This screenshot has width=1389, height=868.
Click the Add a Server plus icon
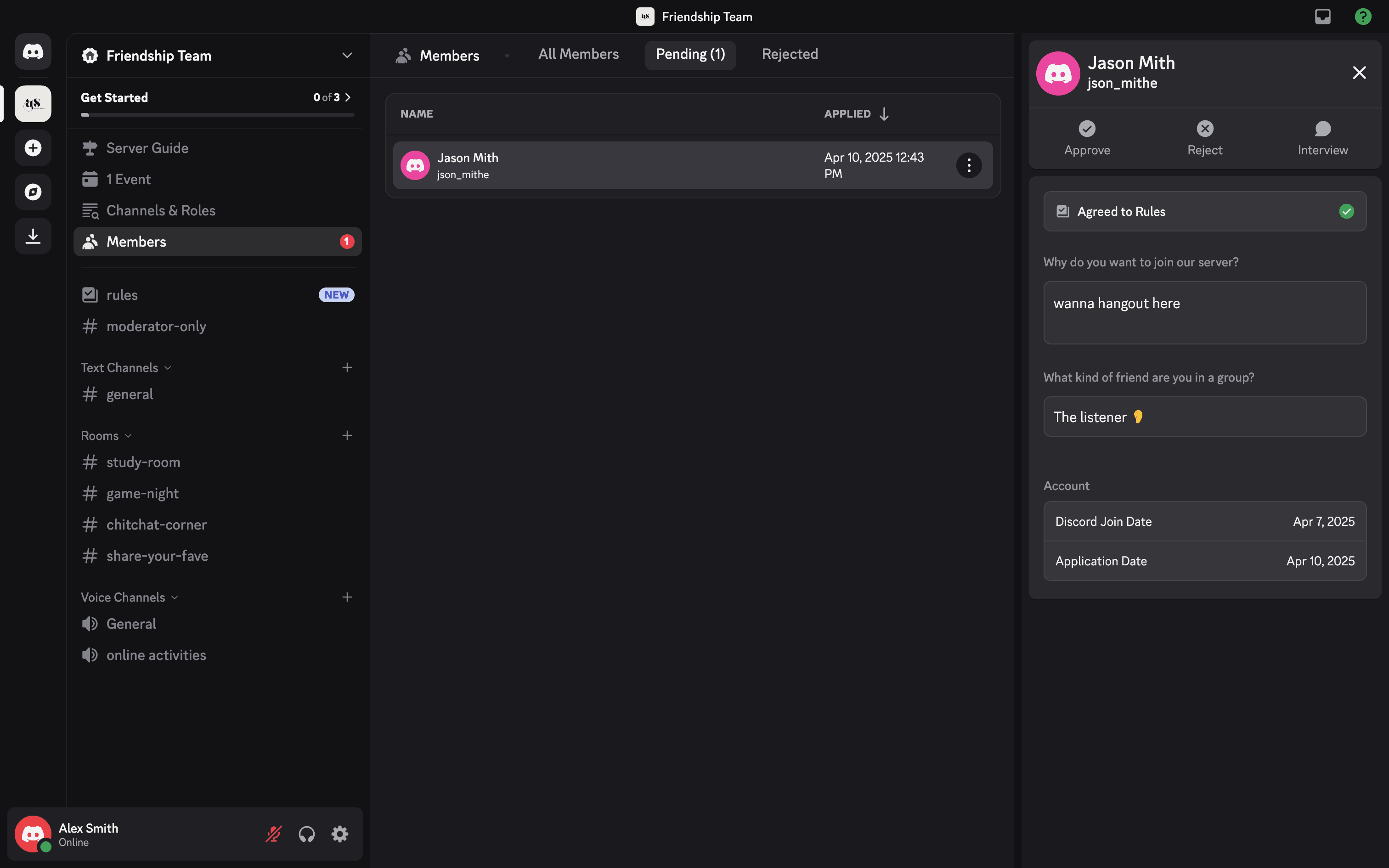[x=33, y=148]
